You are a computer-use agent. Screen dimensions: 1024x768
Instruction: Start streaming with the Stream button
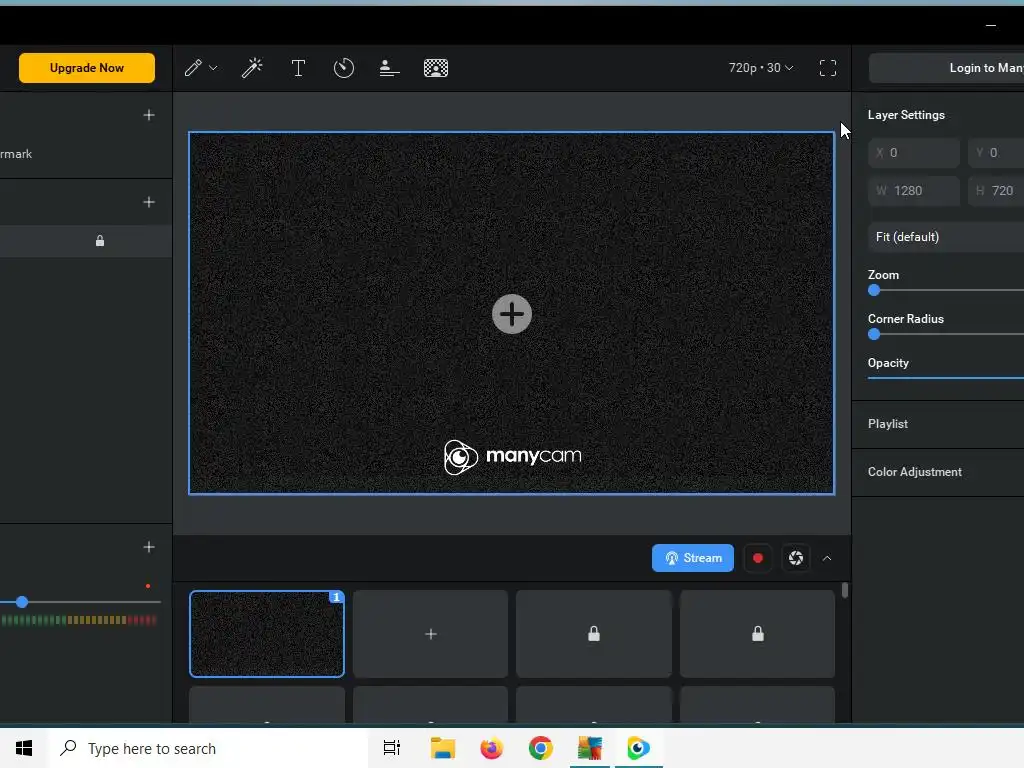click(x=692, y=558)
